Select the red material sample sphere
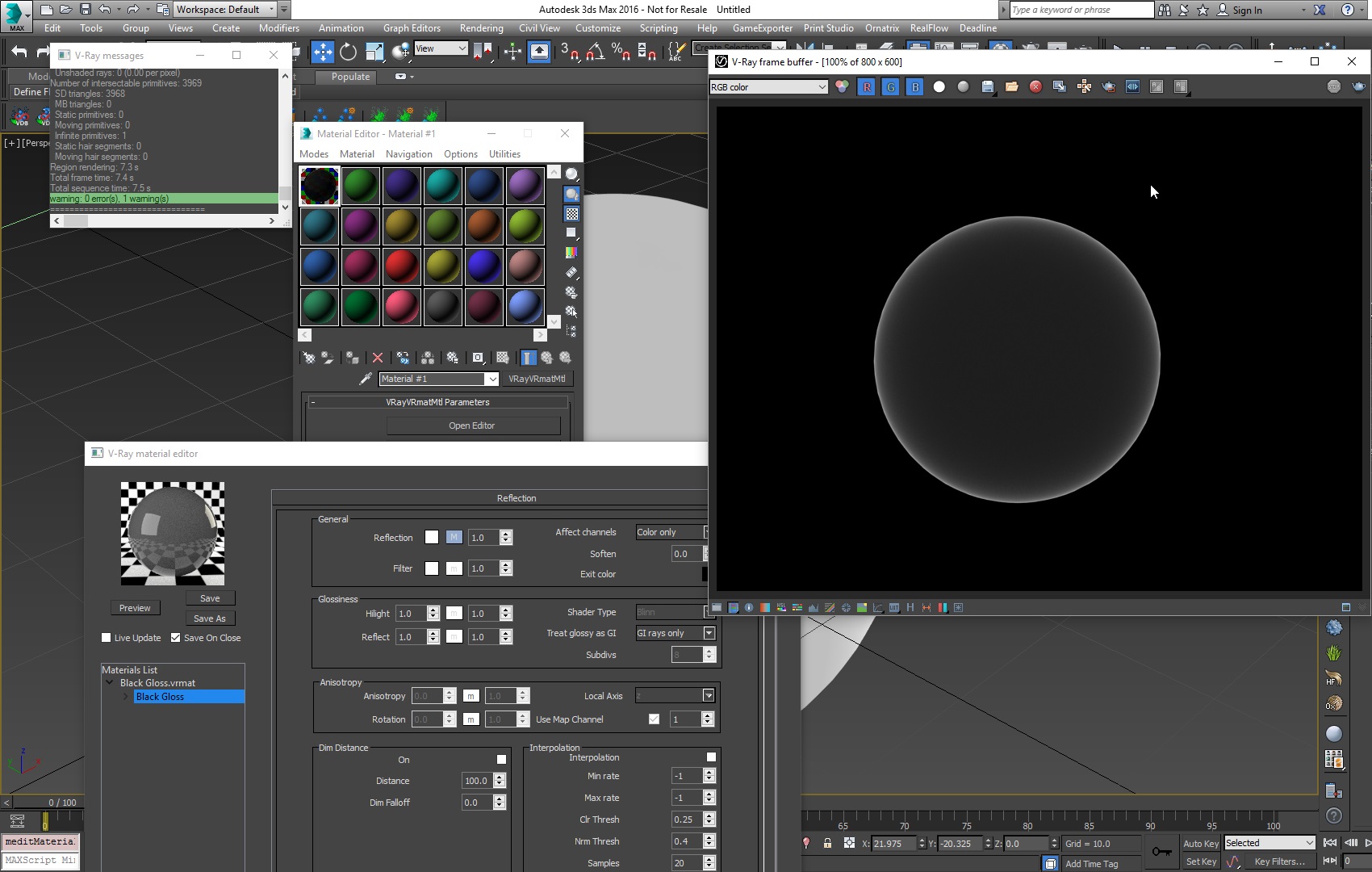The image size is (1372, 872). pyautogui.click(x=401, y=266)
